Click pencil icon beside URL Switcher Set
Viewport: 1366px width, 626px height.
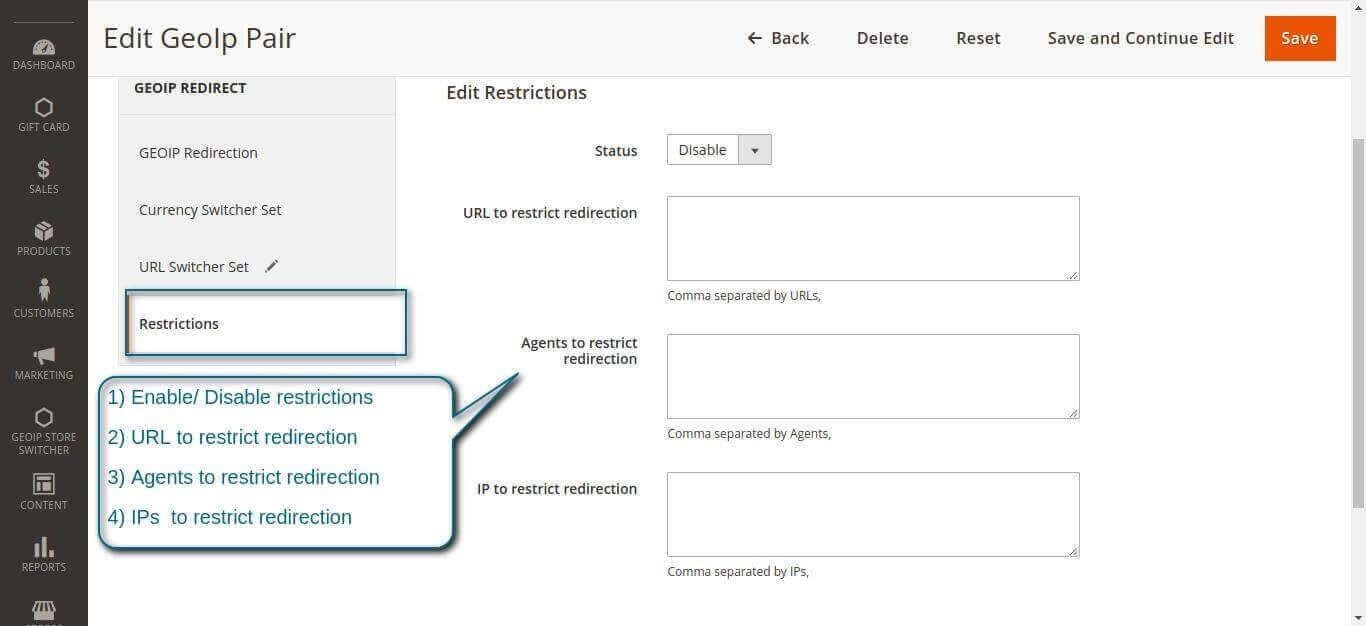point(271,266)
